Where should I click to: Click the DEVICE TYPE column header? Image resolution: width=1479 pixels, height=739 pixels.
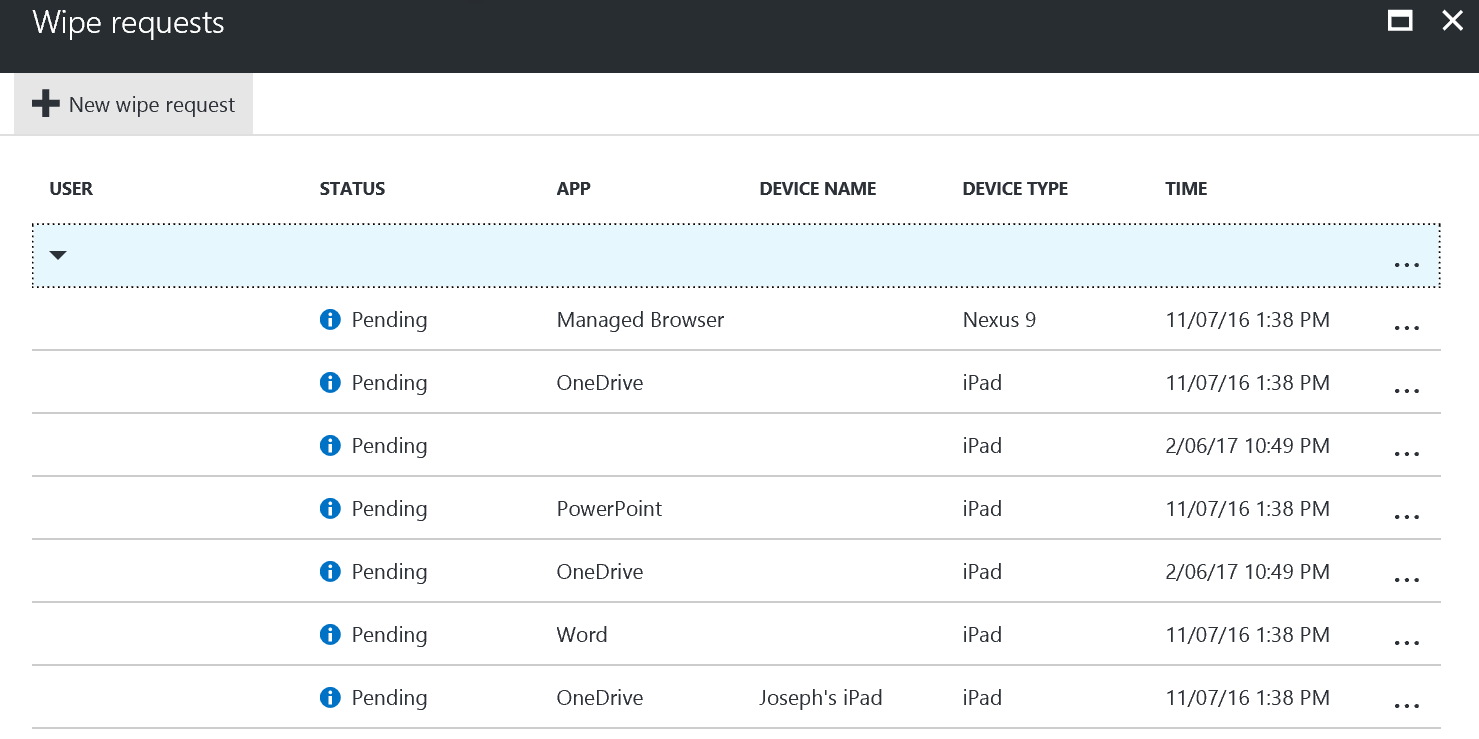(1015, 188)
